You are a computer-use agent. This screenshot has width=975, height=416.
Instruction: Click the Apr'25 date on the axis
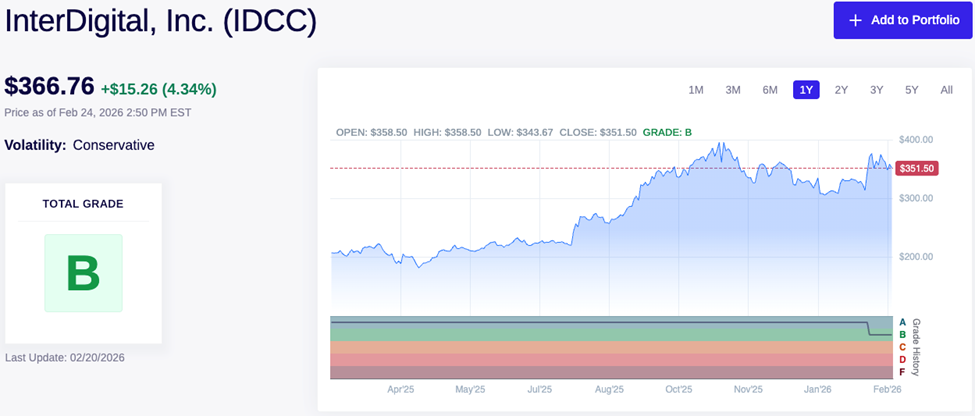click(x=400, y=389)
